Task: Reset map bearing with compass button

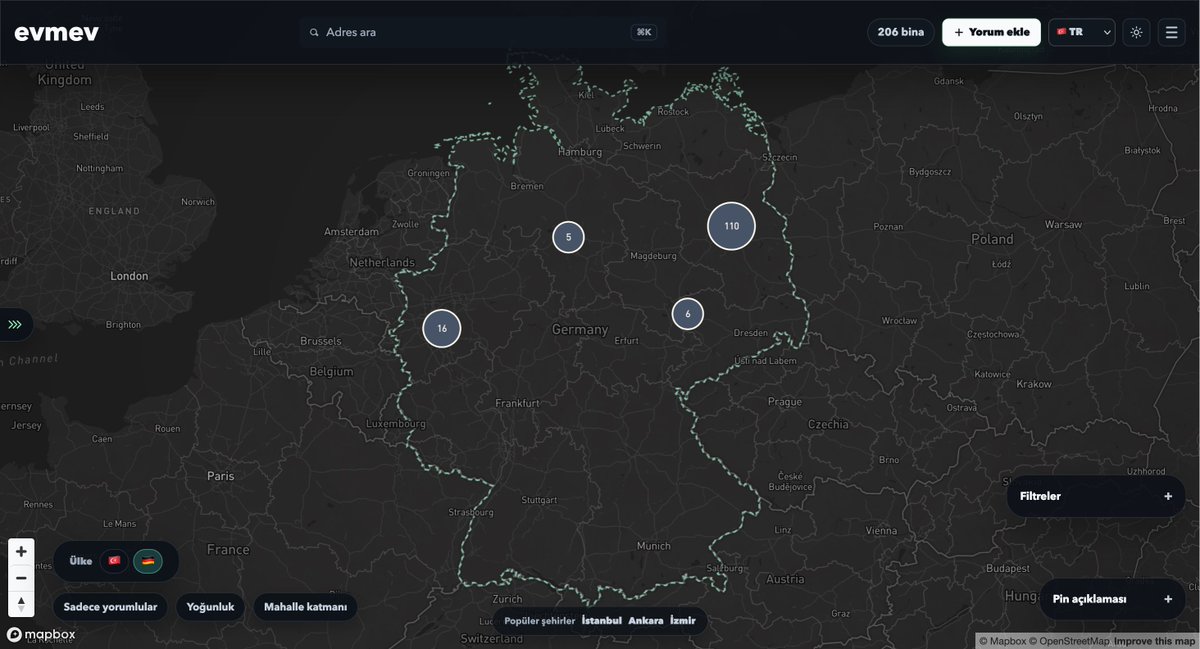Action: tap(21, 604)
